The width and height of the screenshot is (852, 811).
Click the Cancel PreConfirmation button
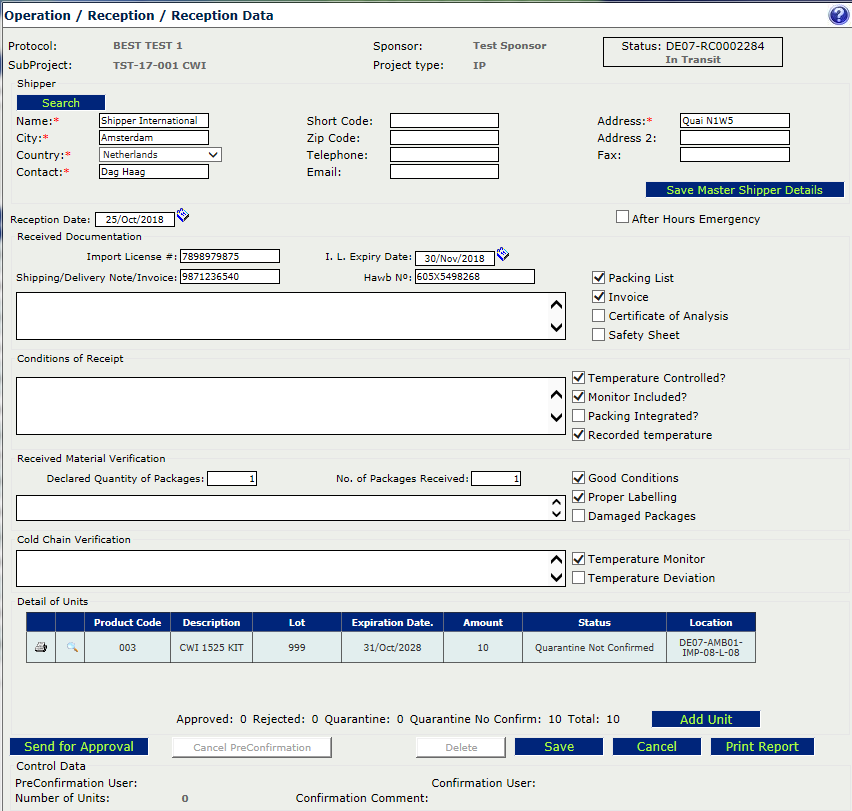tap(252, 747)
